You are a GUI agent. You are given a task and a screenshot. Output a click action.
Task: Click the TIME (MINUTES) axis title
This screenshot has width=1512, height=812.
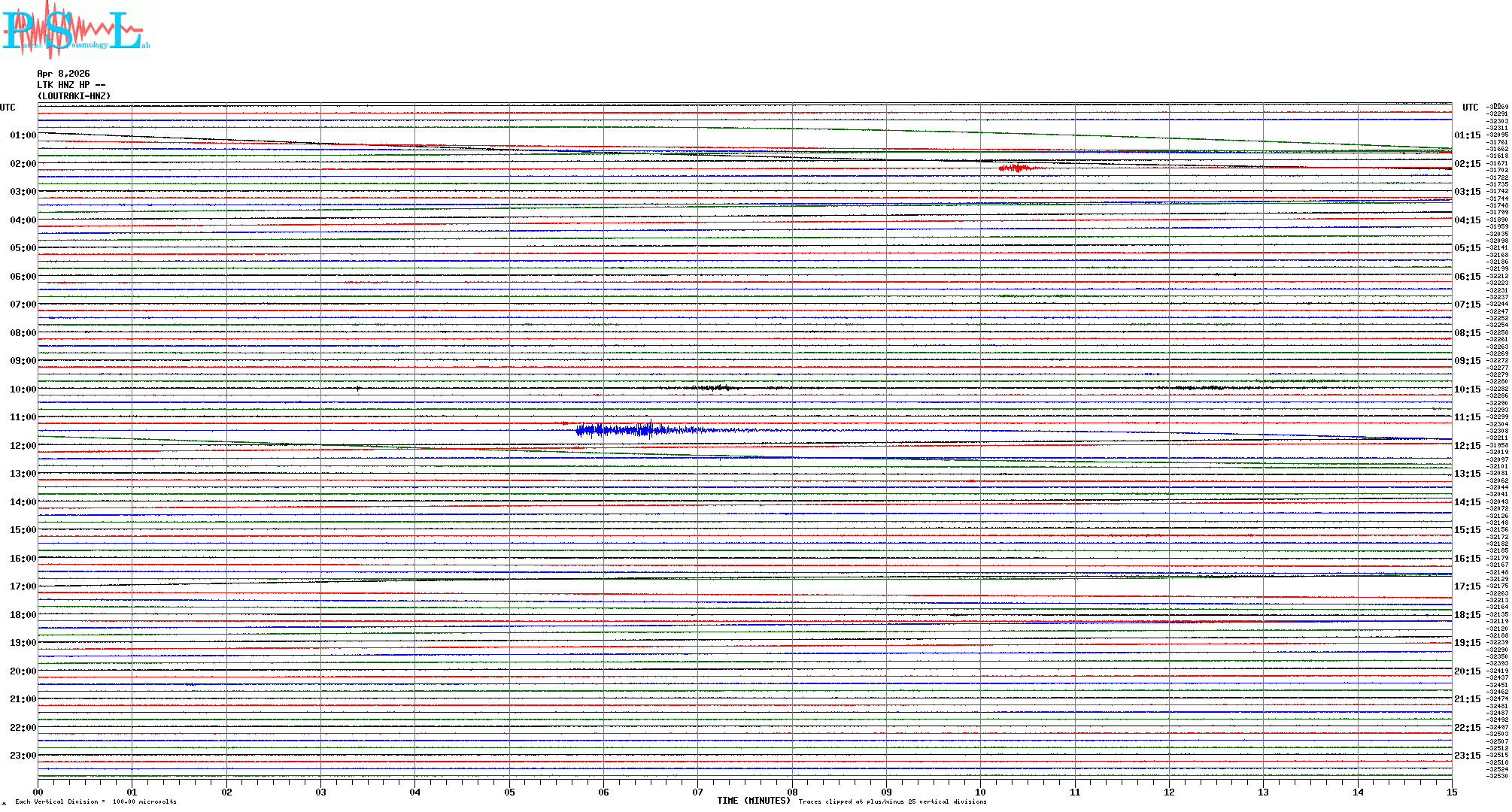753,801
